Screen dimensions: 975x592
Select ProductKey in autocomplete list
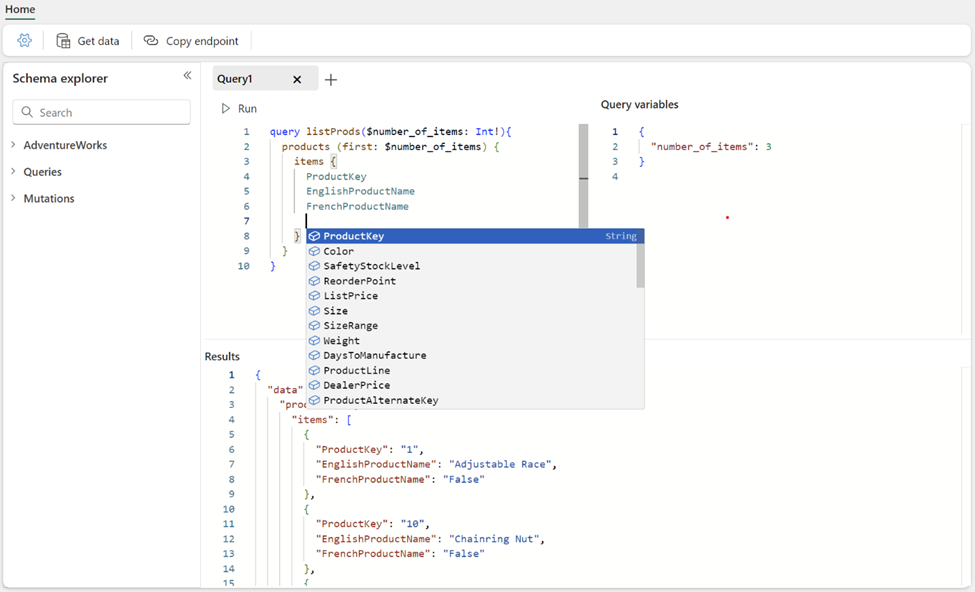(354, 236)
